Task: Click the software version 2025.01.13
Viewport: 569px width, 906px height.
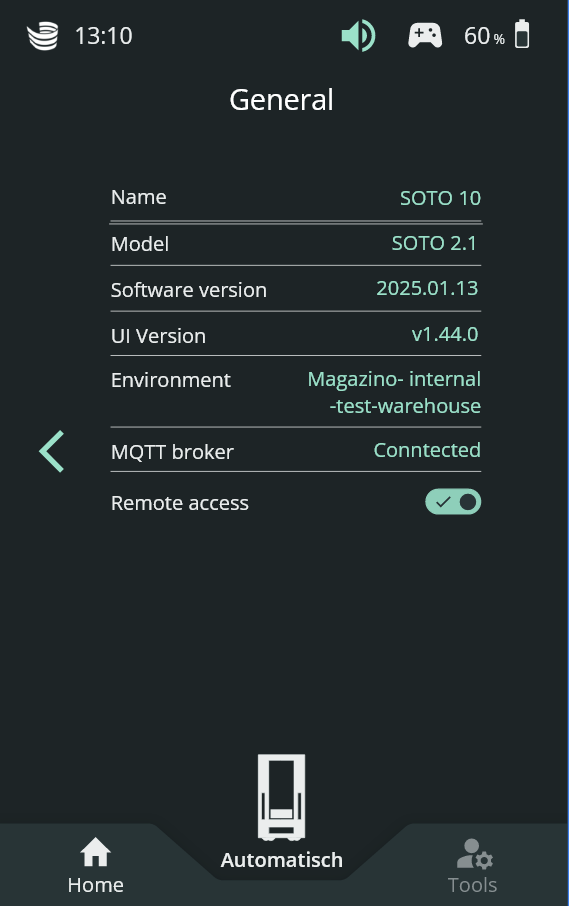Action: [x=427, y=288]
